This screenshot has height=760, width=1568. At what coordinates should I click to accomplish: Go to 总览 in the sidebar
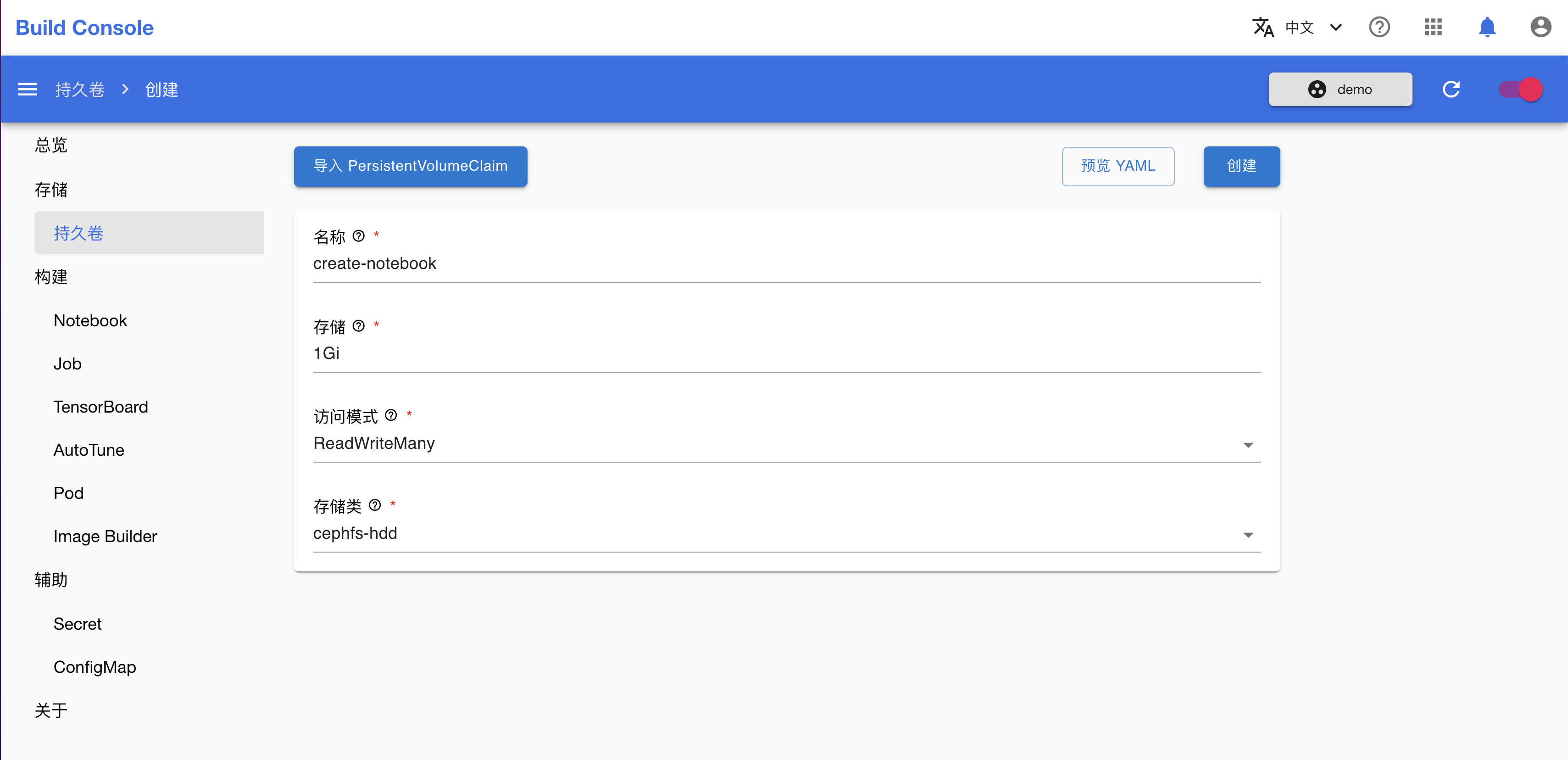51,145
